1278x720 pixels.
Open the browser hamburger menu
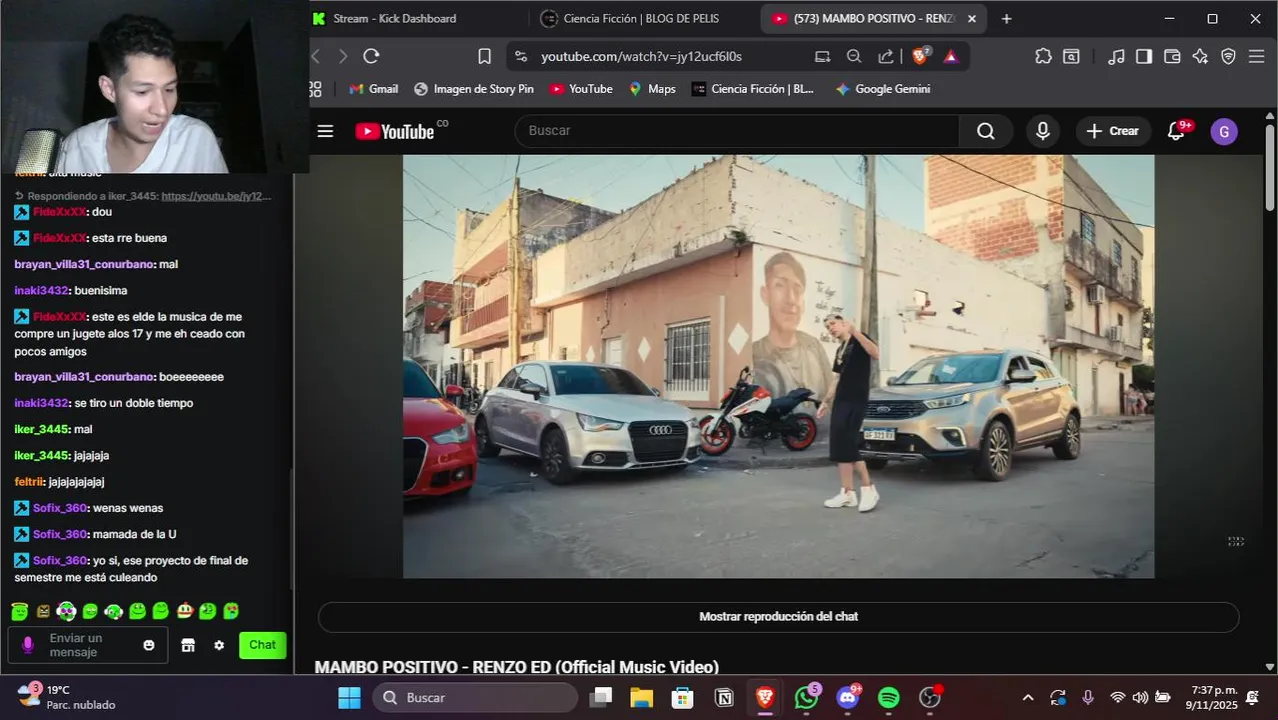[1257, 56]
